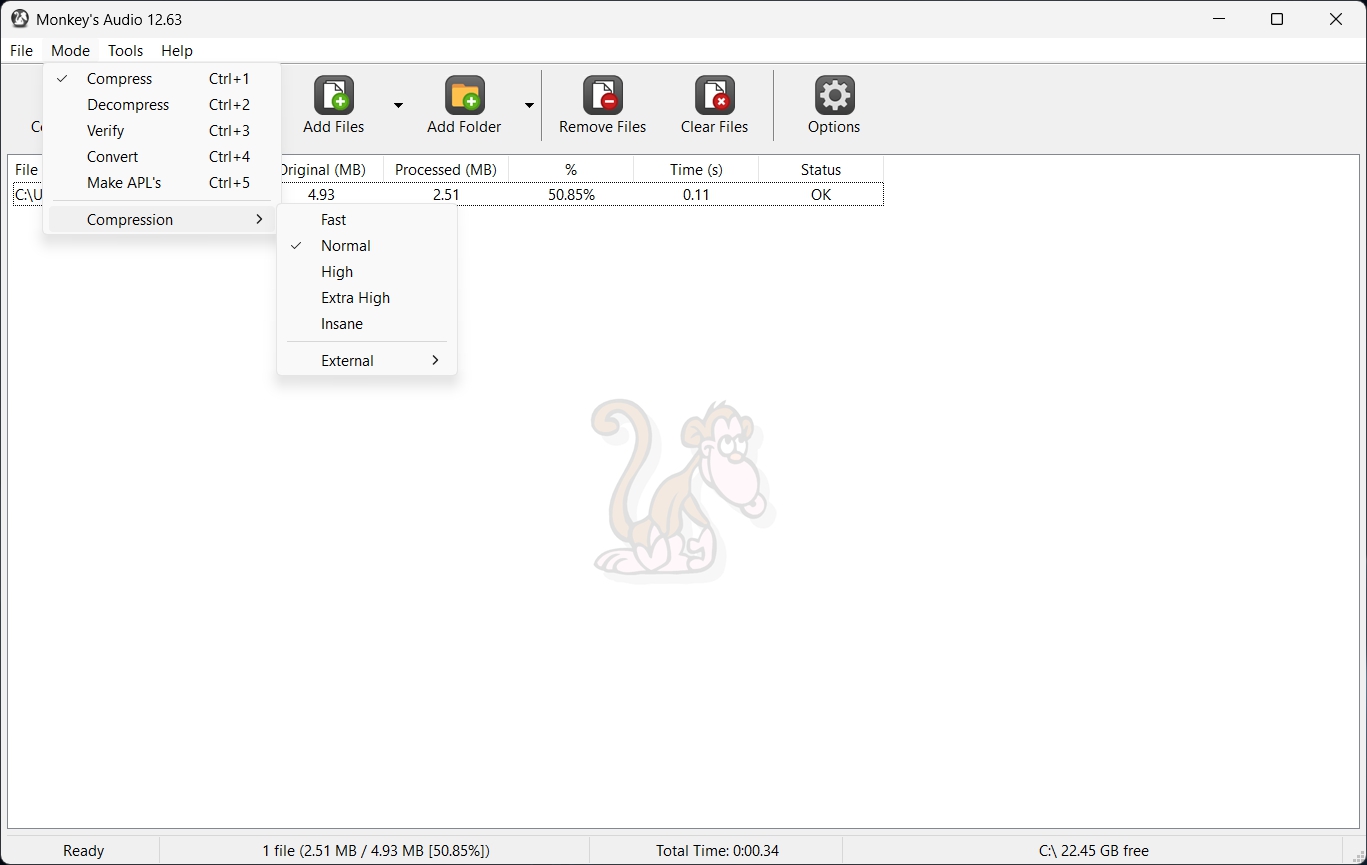Choose Insane compression level
1367x865 pixels.
367,324
